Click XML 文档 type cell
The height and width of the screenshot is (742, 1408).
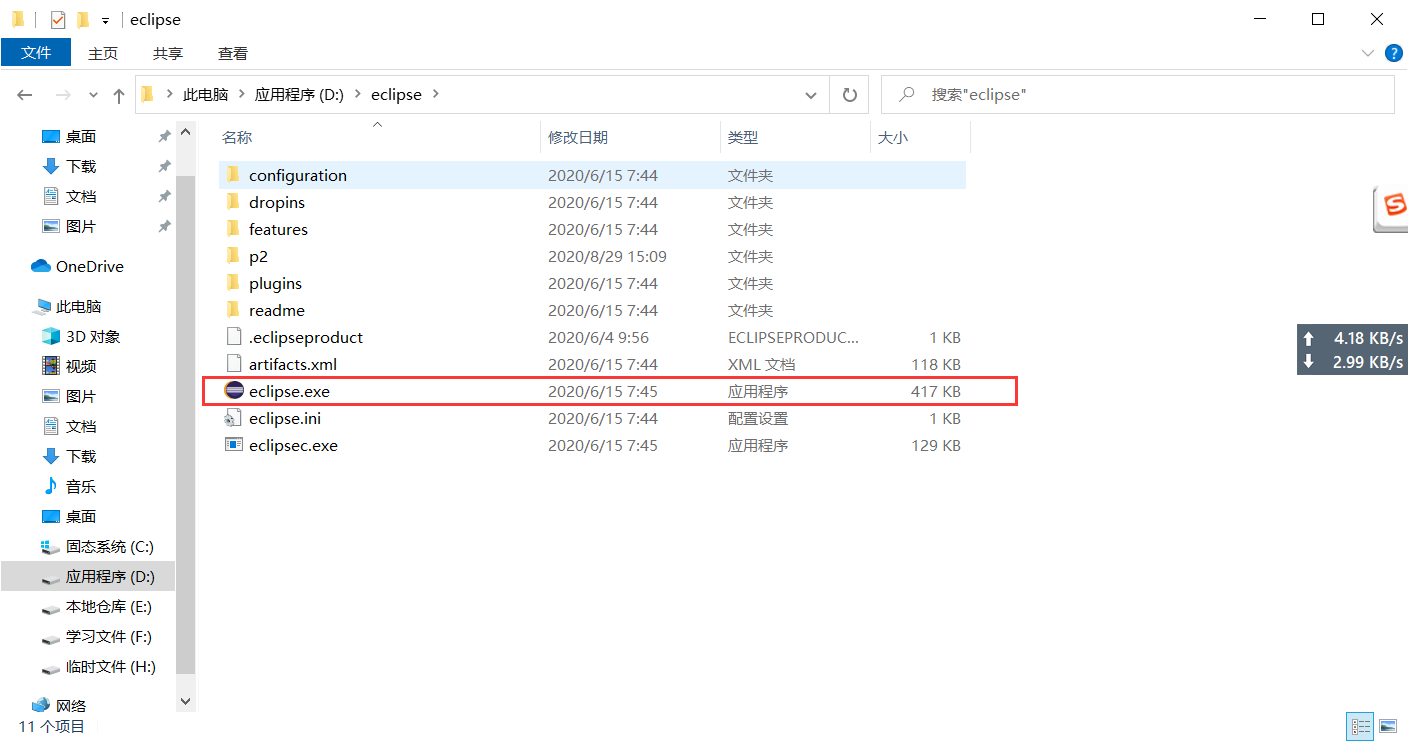pos(761,364)
